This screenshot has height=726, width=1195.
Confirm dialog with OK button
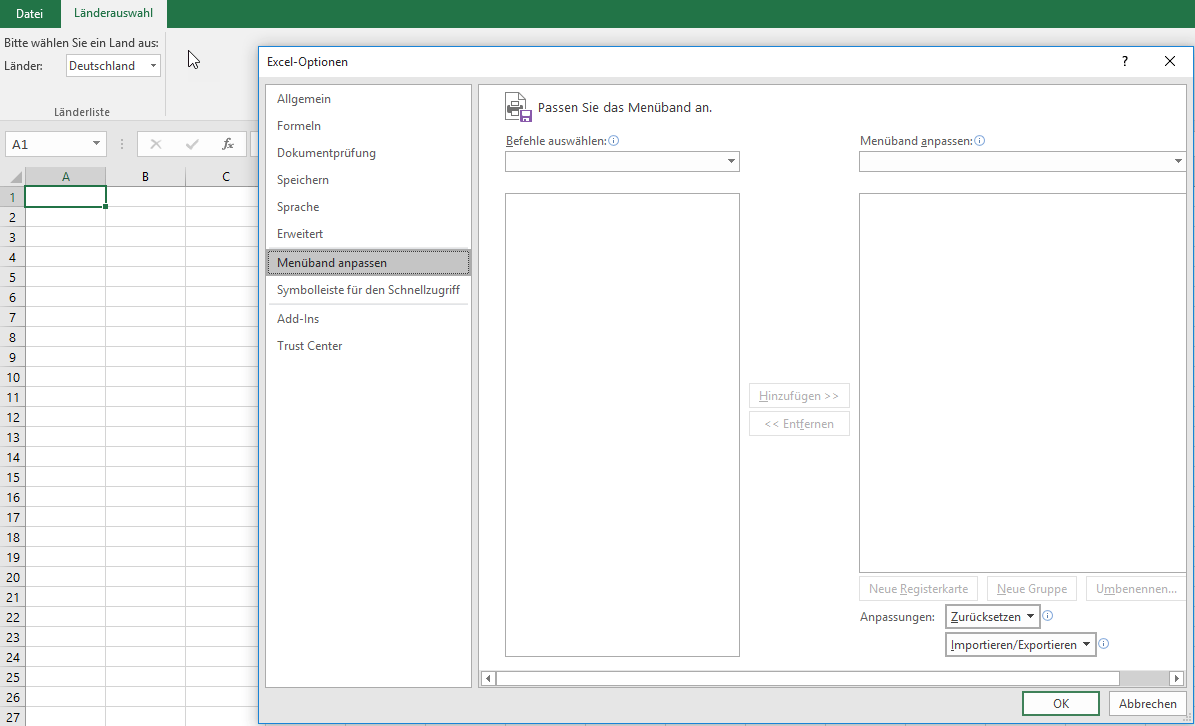click(1061, 704)
